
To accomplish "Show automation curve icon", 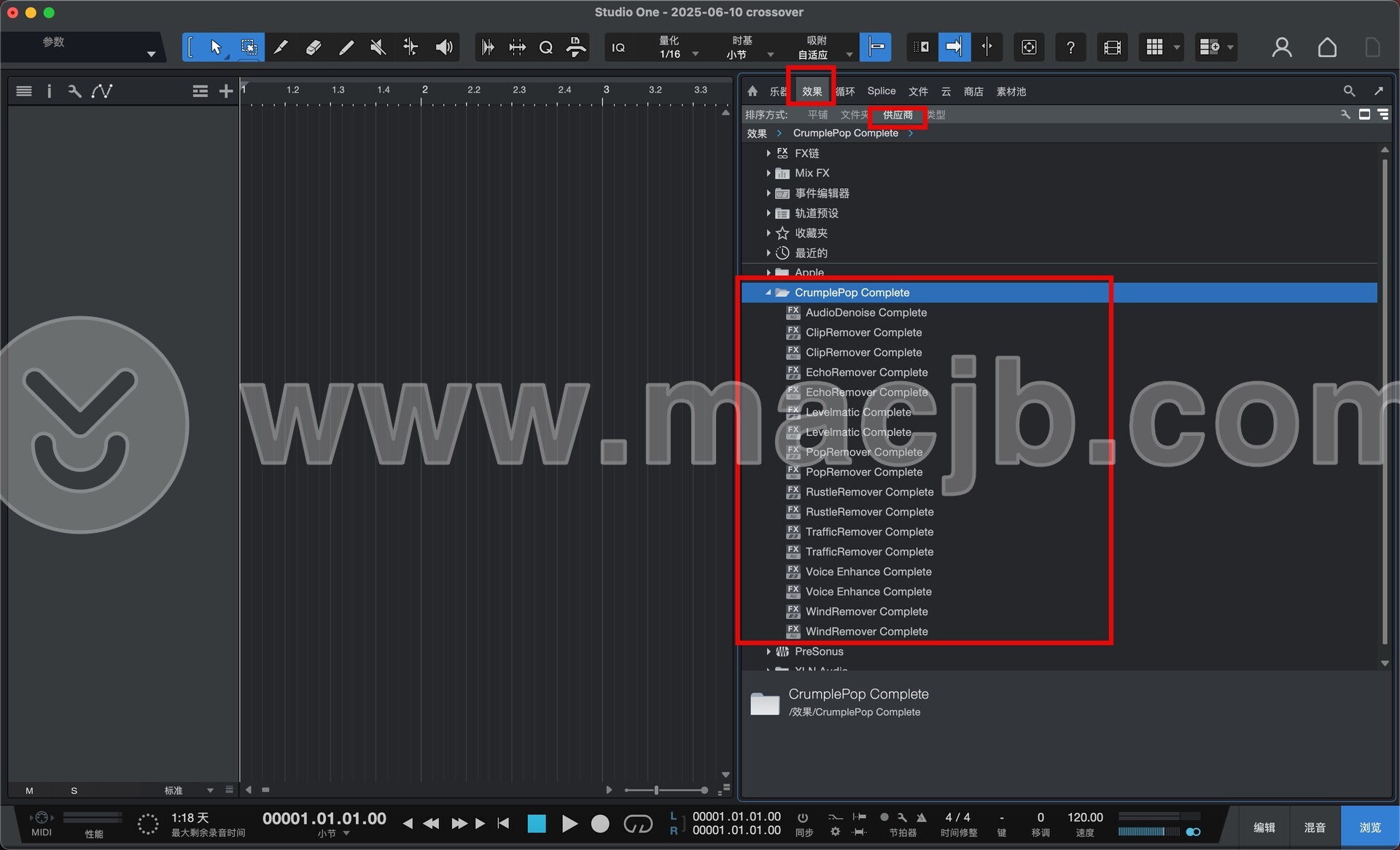I will tap(101, 91).
